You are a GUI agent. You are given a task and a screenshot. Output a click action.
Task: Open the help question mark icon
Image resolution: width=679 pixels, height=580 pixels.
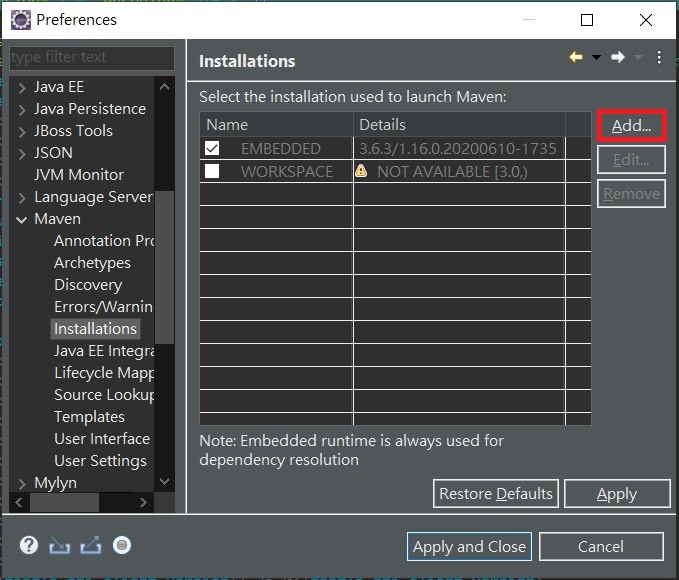click(x=29, y=545)
